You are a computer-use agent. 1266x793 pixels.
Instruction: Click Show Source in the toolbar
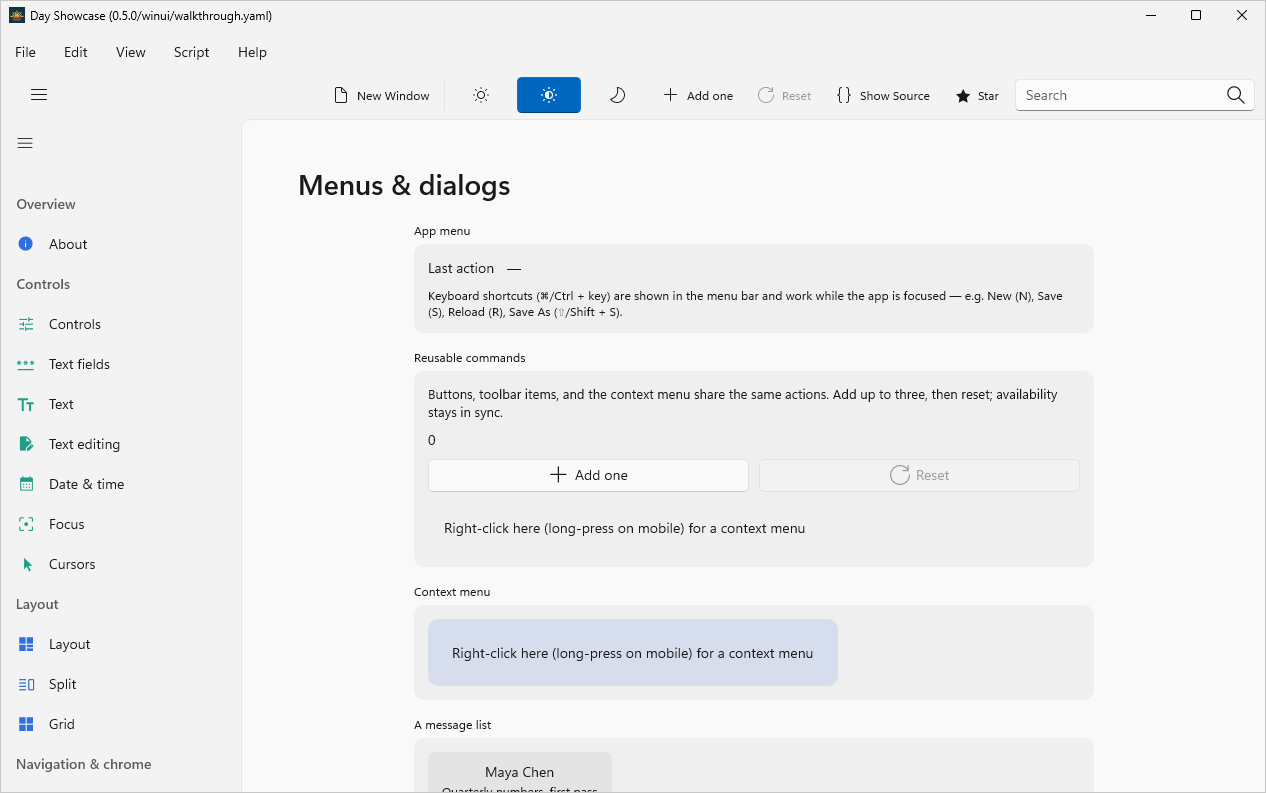tap(883, 96)
